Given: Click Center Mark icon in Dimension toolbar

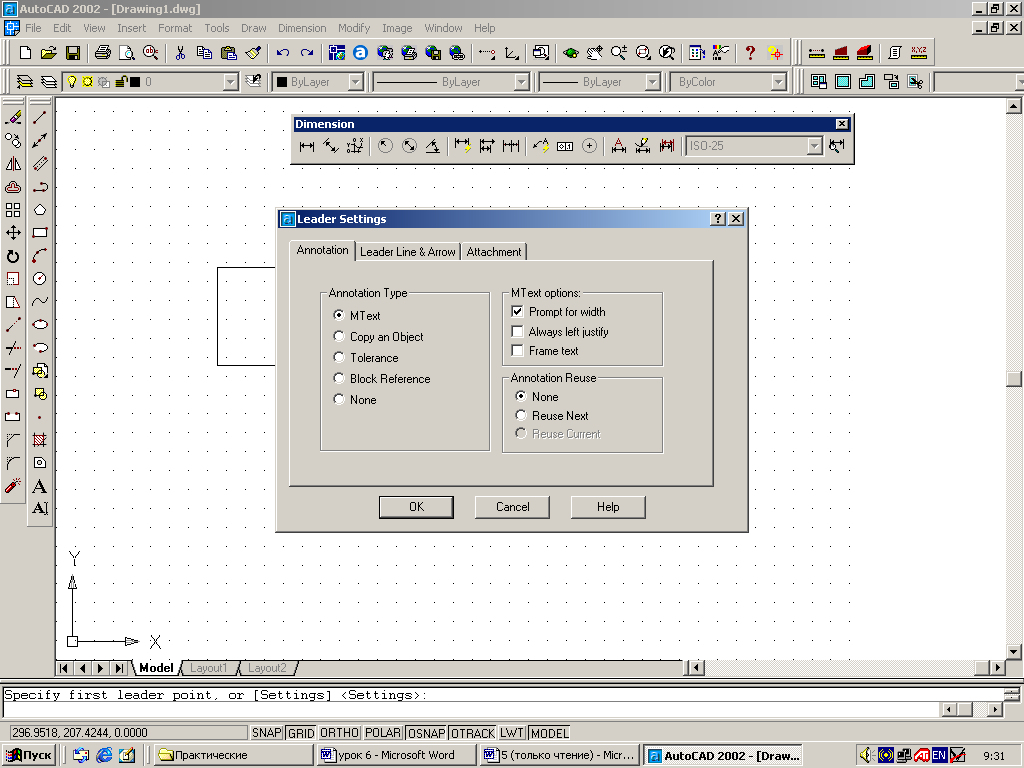Looking at the screenshot, I should [x=589, y=146].
